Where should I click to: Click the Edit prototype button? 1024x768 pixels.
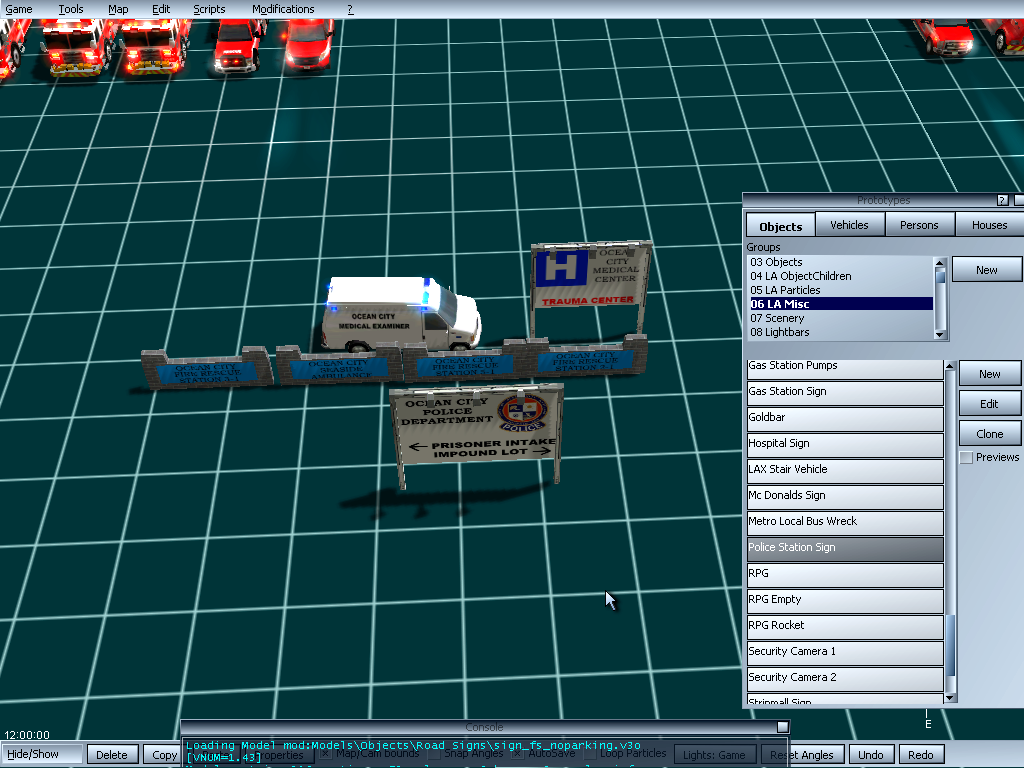point(989,404)
